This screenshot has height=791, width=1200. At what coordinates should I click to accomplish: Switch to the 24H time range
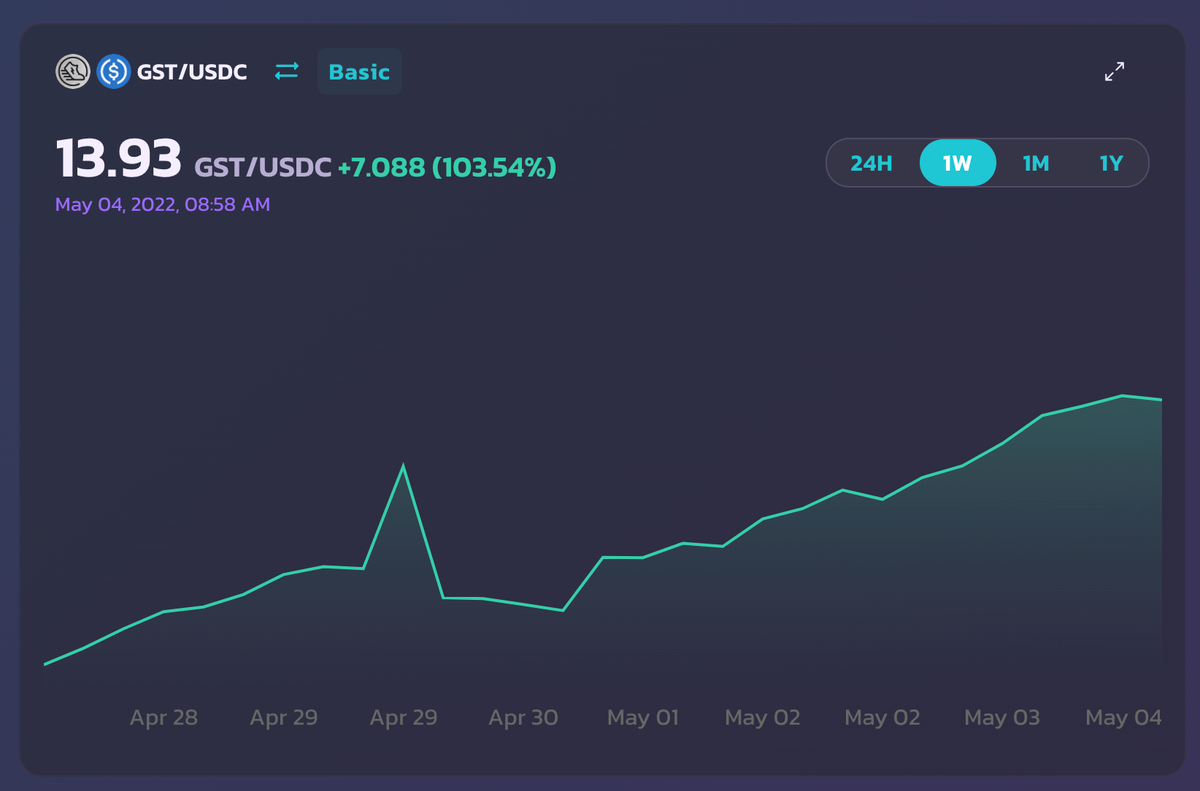(x=871, y=163)
